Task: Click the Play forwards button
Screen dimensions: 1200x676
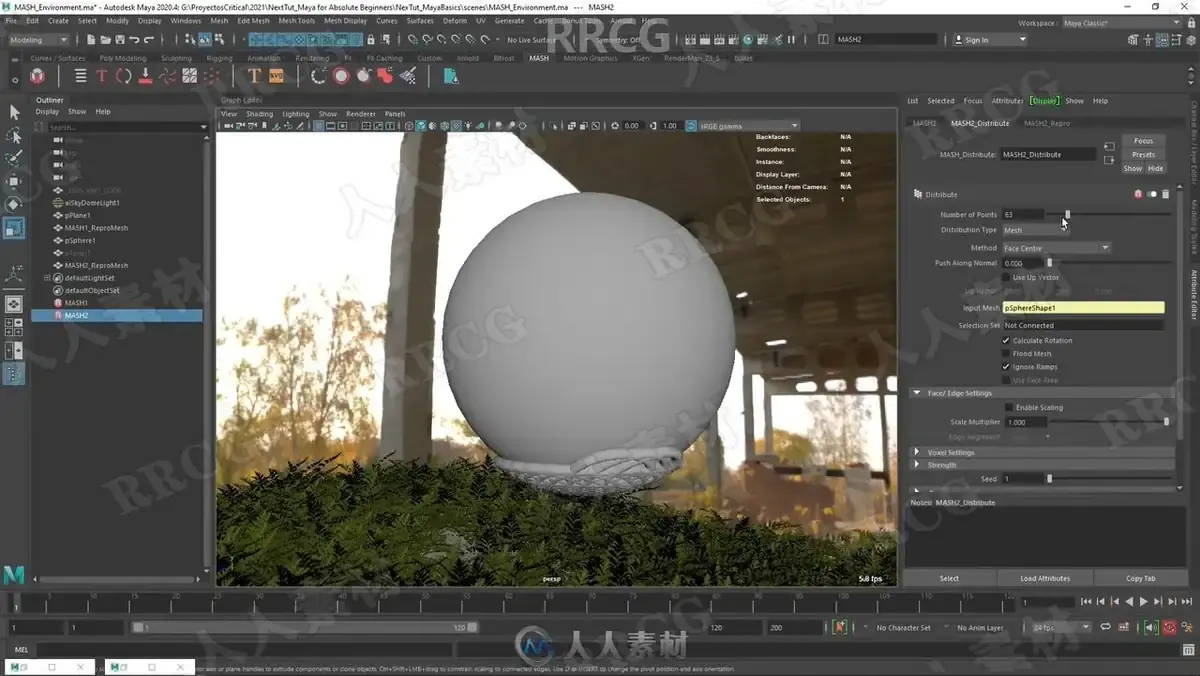Action: tap(1144, 602)
